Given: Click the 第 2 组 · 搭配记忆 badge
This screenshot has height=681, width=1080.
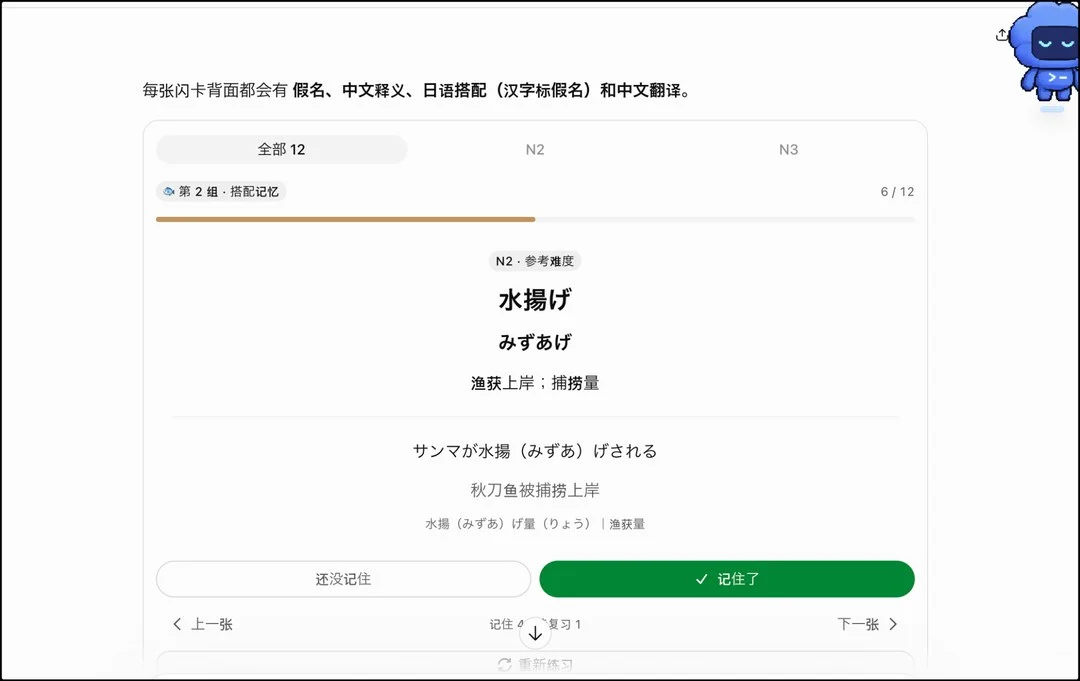Looking at the screenshot, I should [x=221, y=191].
